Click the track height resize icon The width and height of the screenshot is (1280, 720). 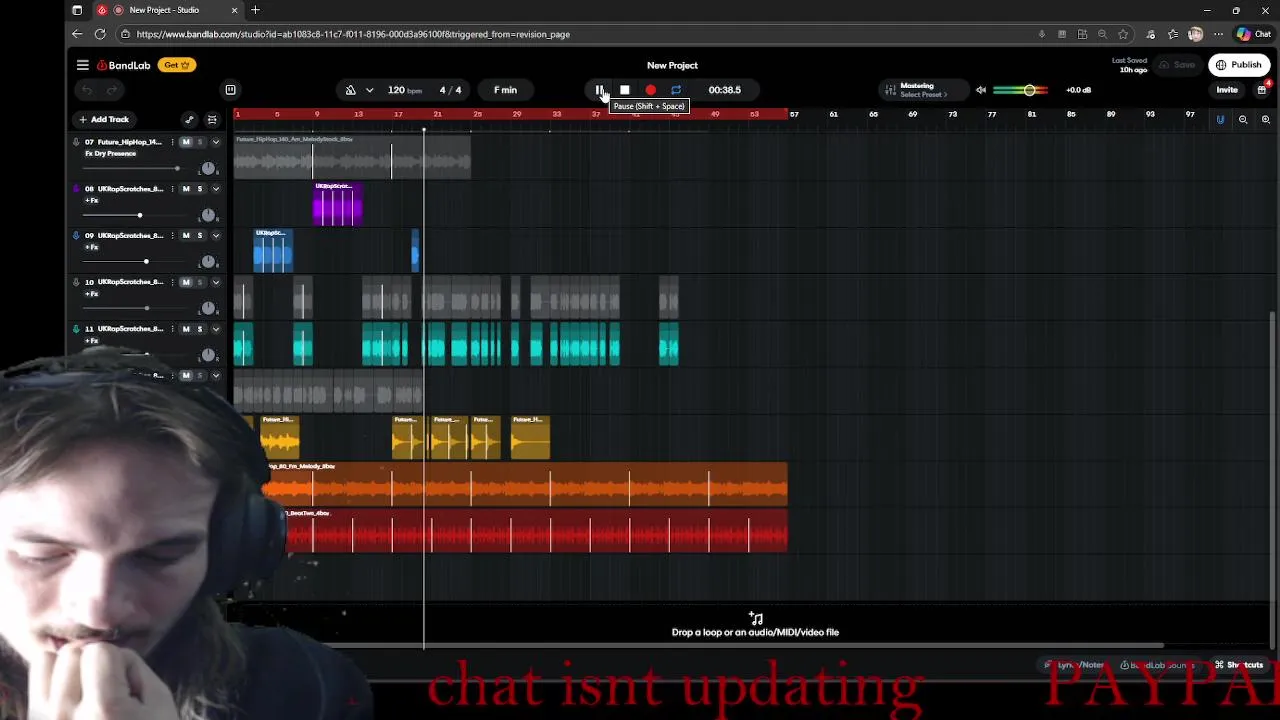click(212, 119)
